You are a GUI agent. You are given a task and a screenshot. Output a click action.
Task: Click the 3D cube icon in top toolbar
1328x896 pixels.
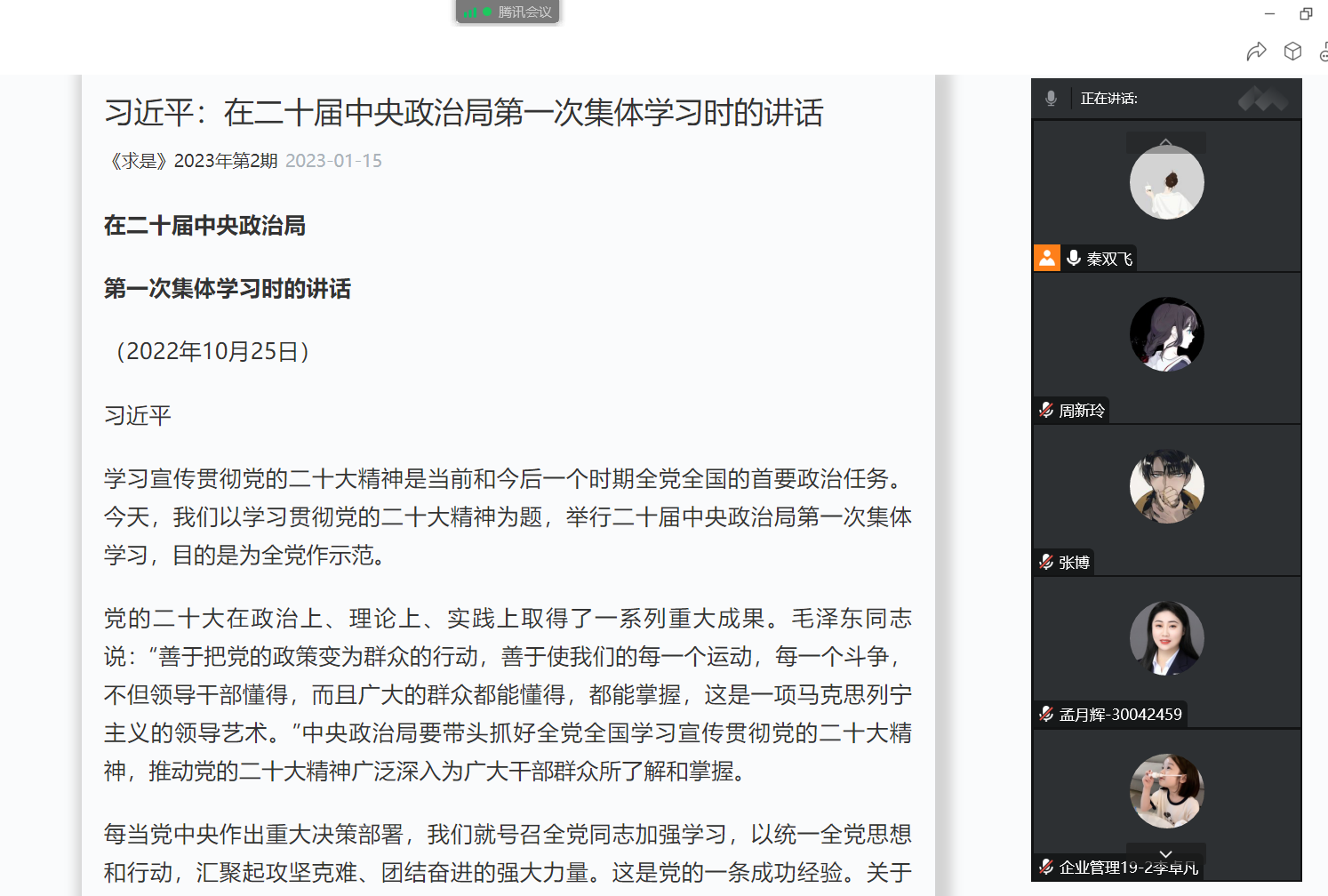1292,52
